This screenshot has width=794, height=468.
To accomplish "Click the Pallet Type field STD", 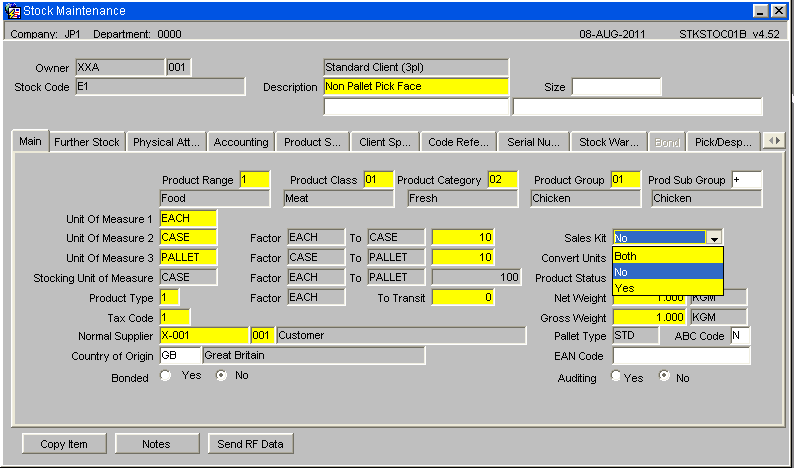I will (636, 335).
